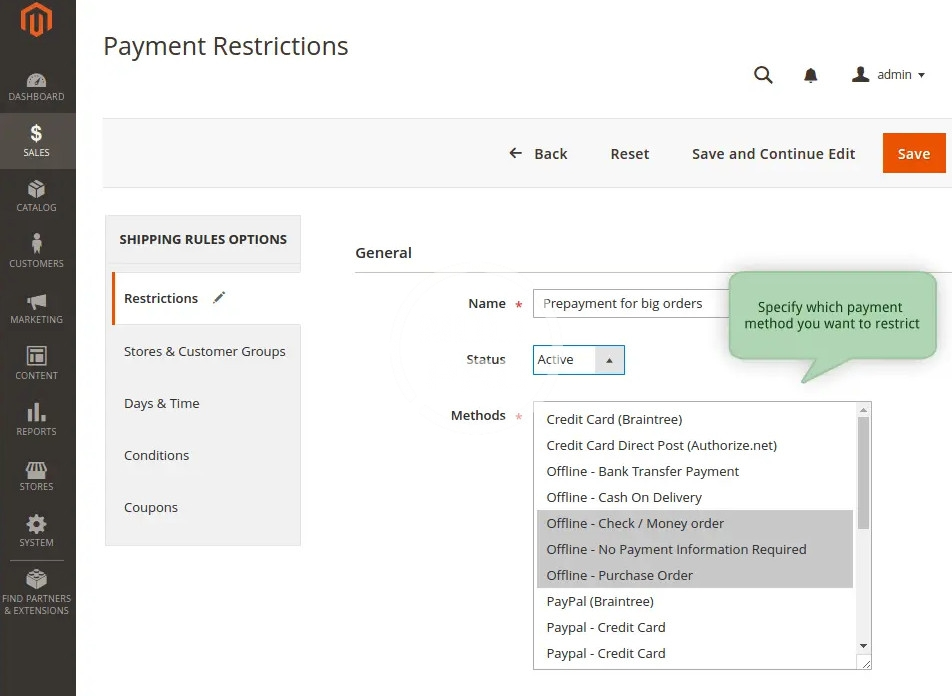Expand the admin account dropdown
This screenshot has width=952, height=696.
pyautogui.click(x=888, y=75)
